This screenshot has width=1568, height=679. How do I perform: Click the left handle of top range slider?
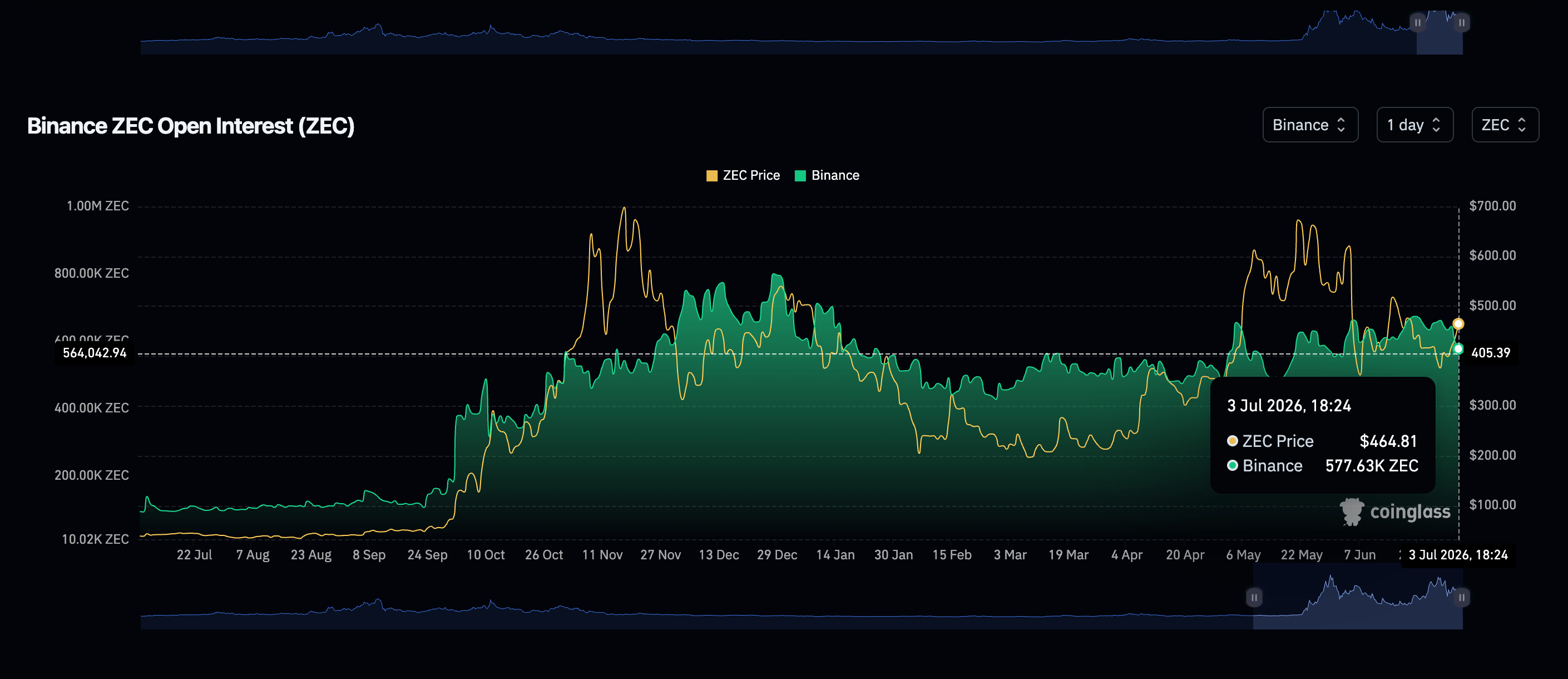pyautogui.click(x=1418, y=22)
